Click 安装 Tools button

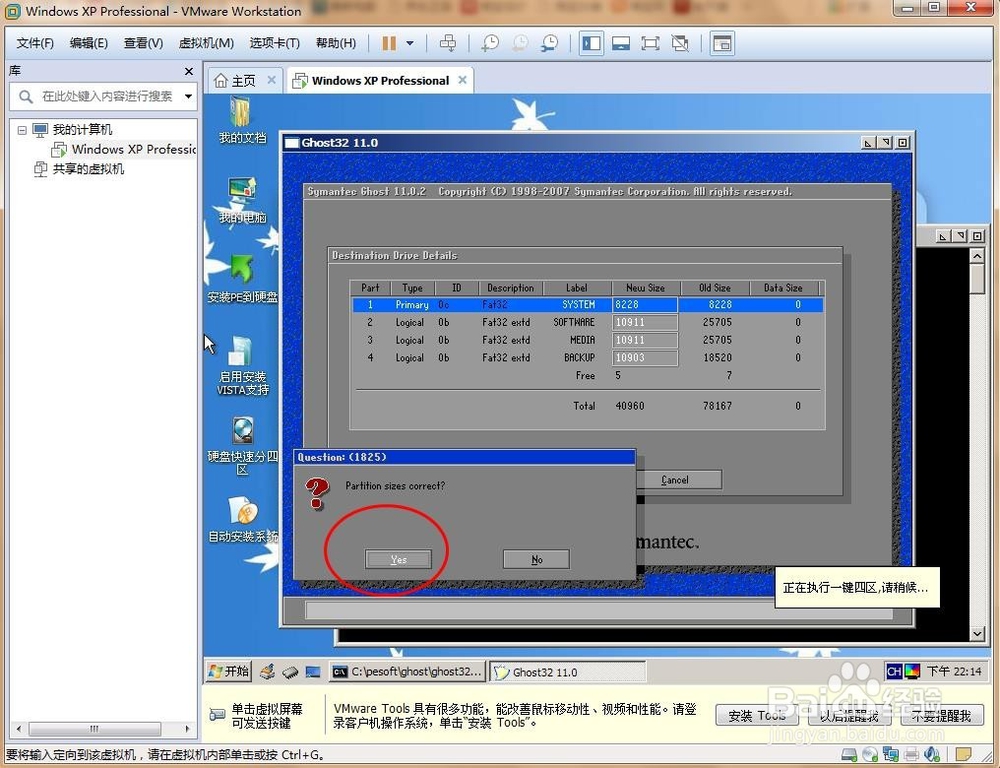(x=756, y=716)
